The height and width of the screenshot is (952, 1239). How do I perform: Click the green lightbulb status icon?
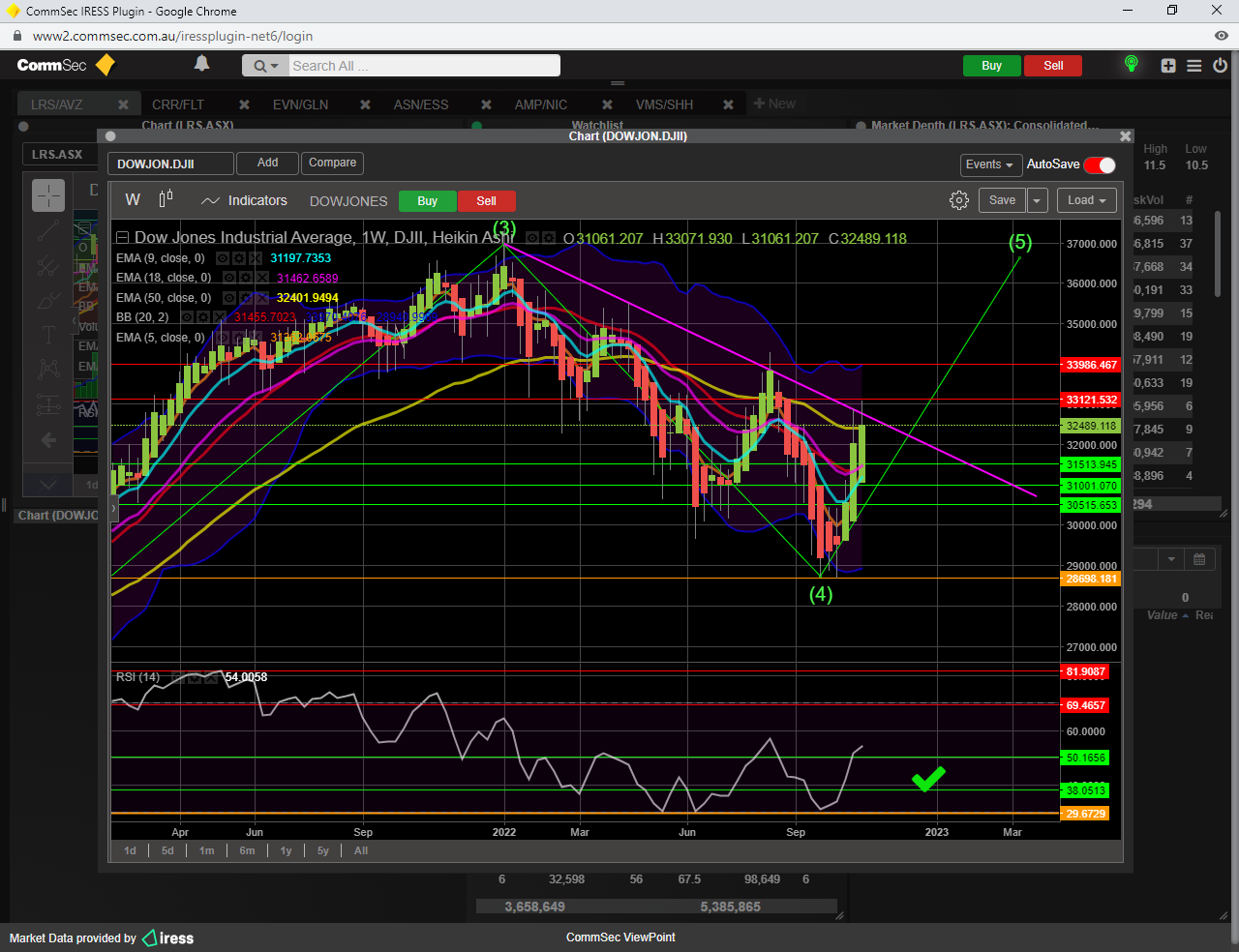(x=1131, y=64)
